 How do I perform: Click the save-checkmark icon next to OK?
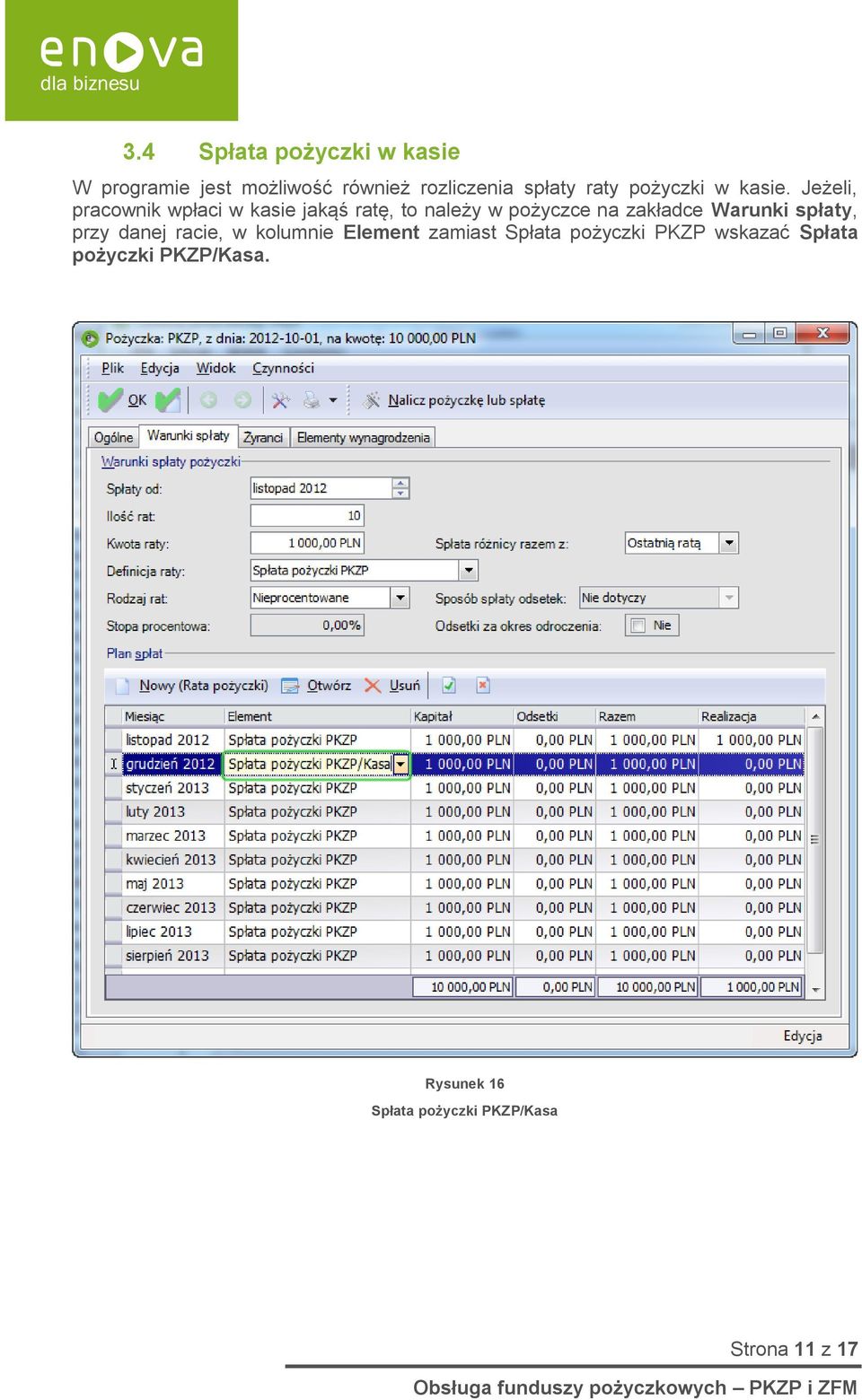pyautogui.click(x=168, y=399)
